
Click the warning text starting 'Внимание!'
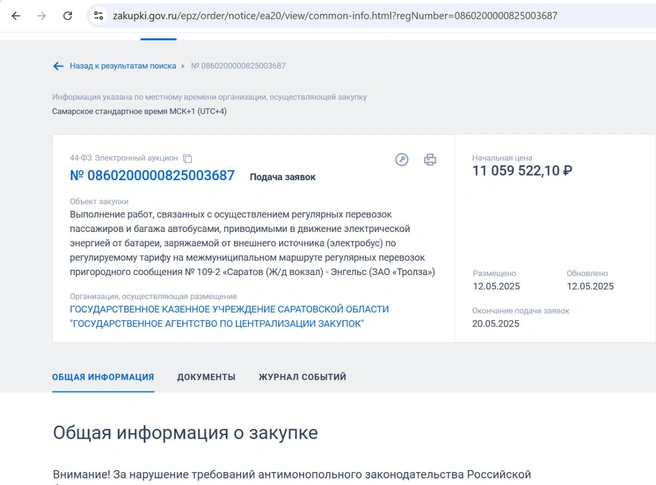[x=292, y=475]
